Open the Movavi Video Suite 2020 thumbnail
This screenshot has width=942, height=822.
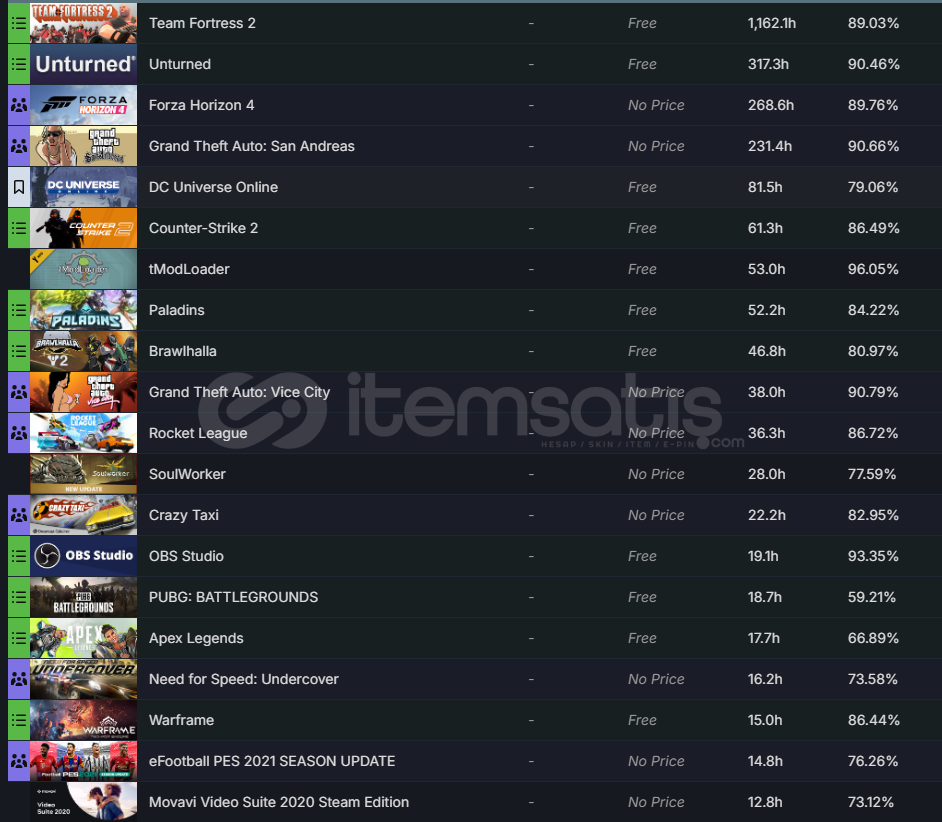tap(84, 802)
